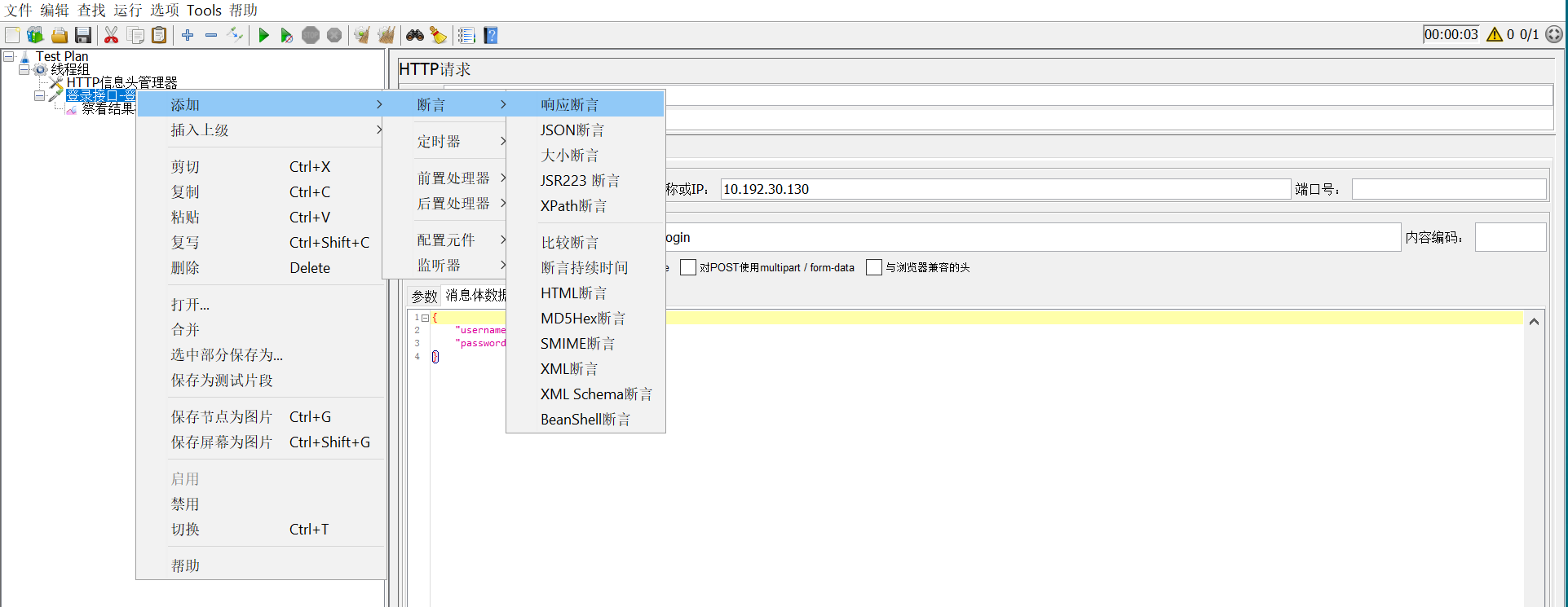Open the 运行 menu in menu bar
Screen dimensions: 1568x607
coord(127,10)
